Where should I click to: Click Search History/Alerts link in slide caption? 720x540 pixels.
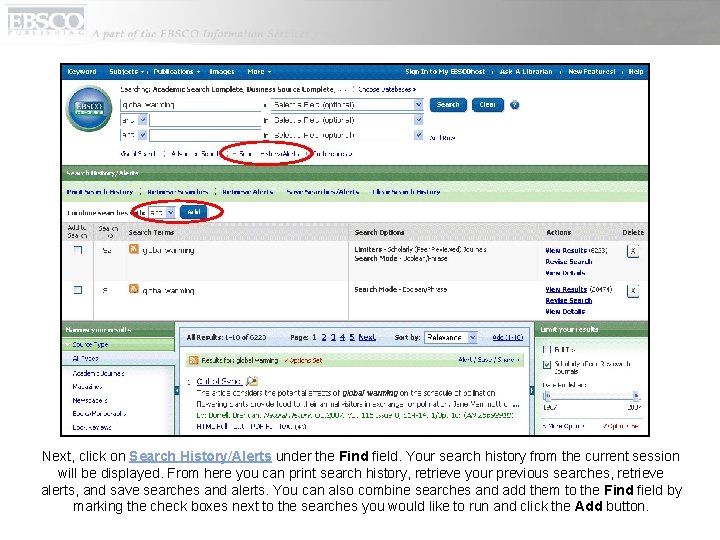200,456
